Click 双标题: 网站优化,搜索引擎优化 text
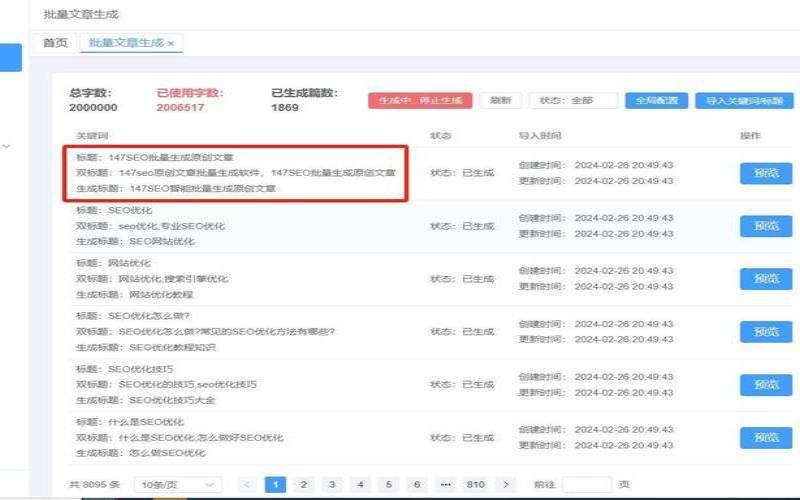This screenshot has height=500, width=800. 152,279
